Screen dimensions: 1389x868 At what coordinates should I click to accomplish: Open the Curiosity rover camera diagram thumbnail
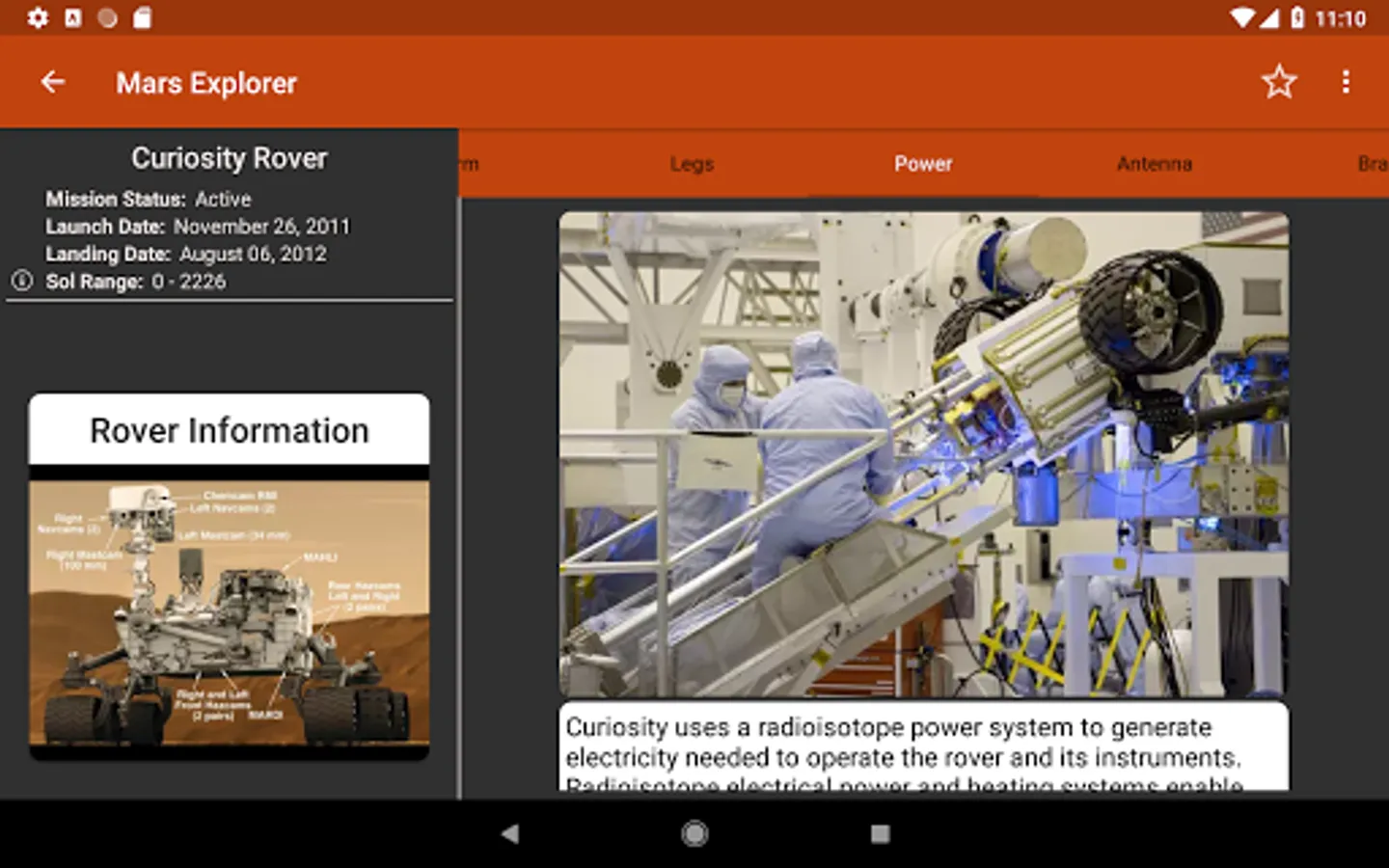[230, 613]
